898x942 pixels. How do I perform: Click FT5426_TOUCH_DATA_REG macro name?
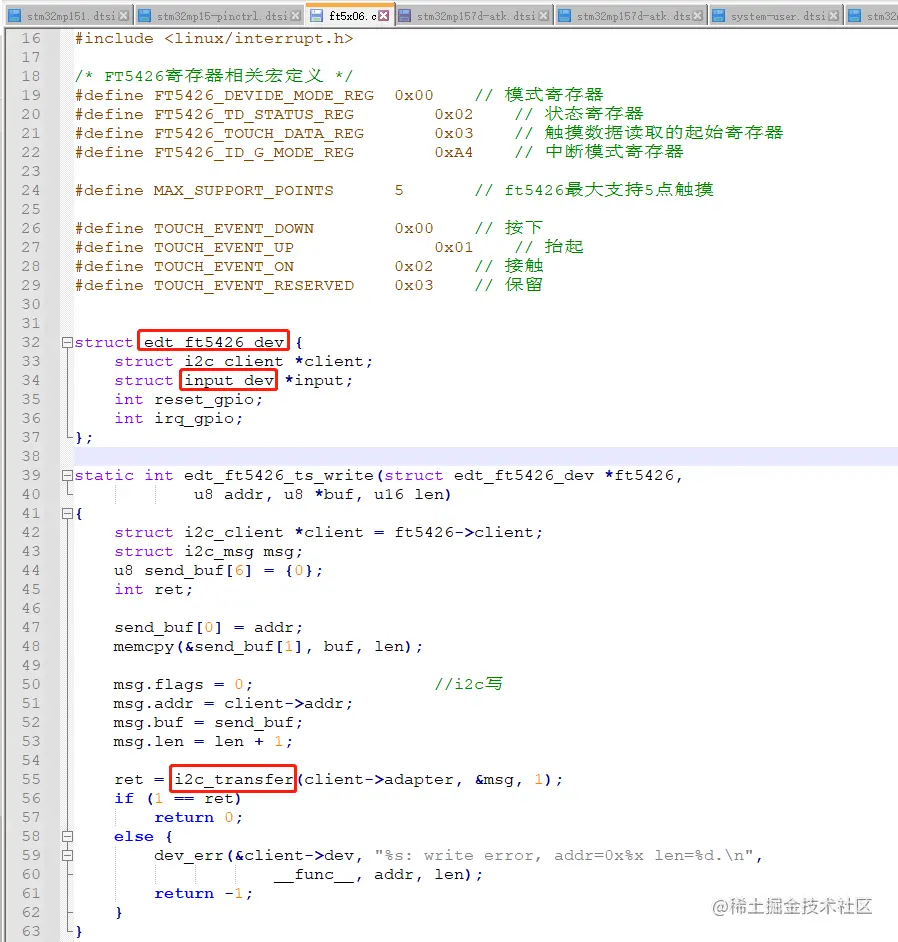pyautogui.click(x=259, y=133)
